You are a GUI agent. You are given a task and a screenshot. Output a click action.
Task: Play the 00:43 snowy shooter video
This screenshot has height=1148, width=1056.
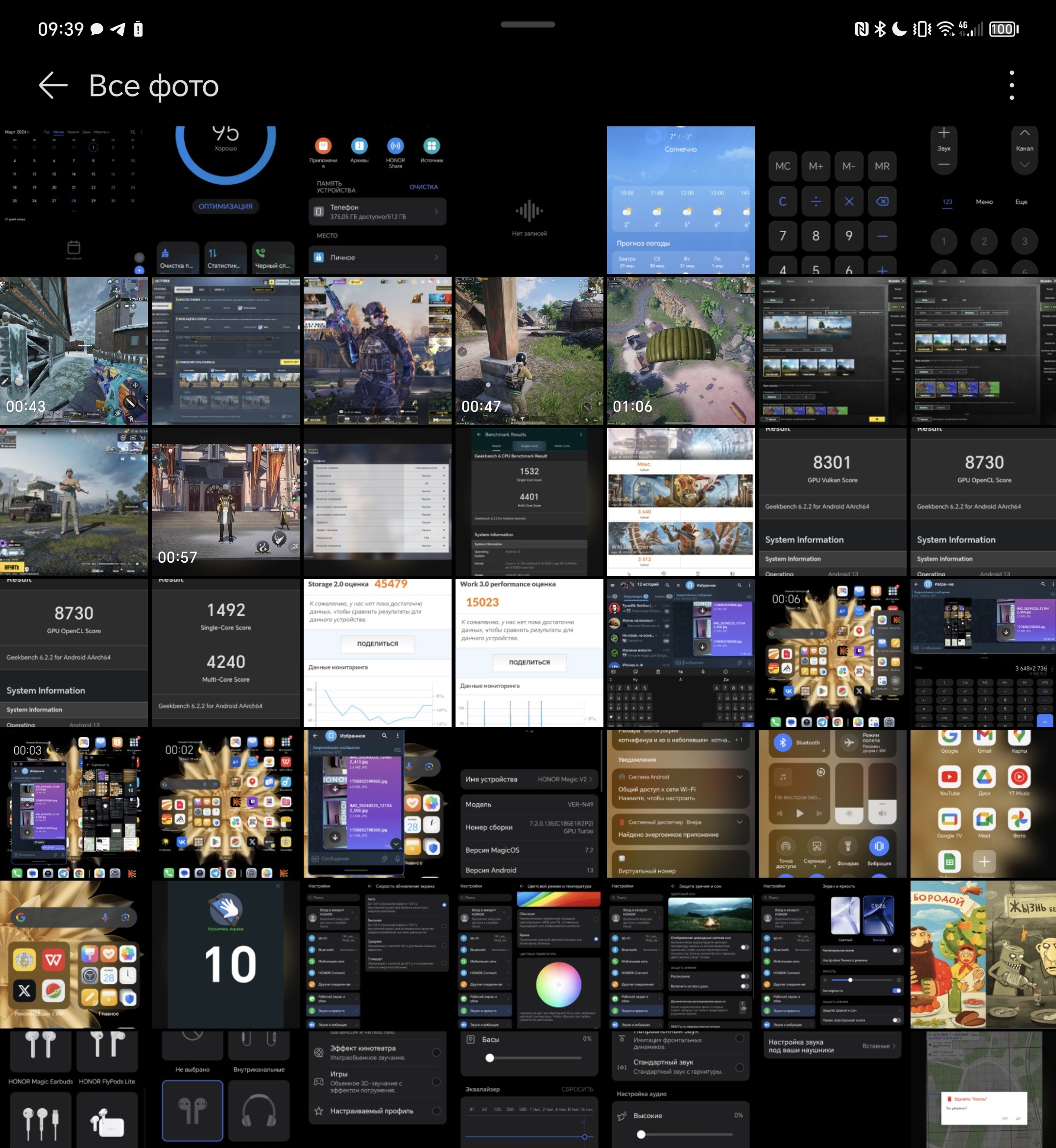pyautogui.click(x=73, y=352)
